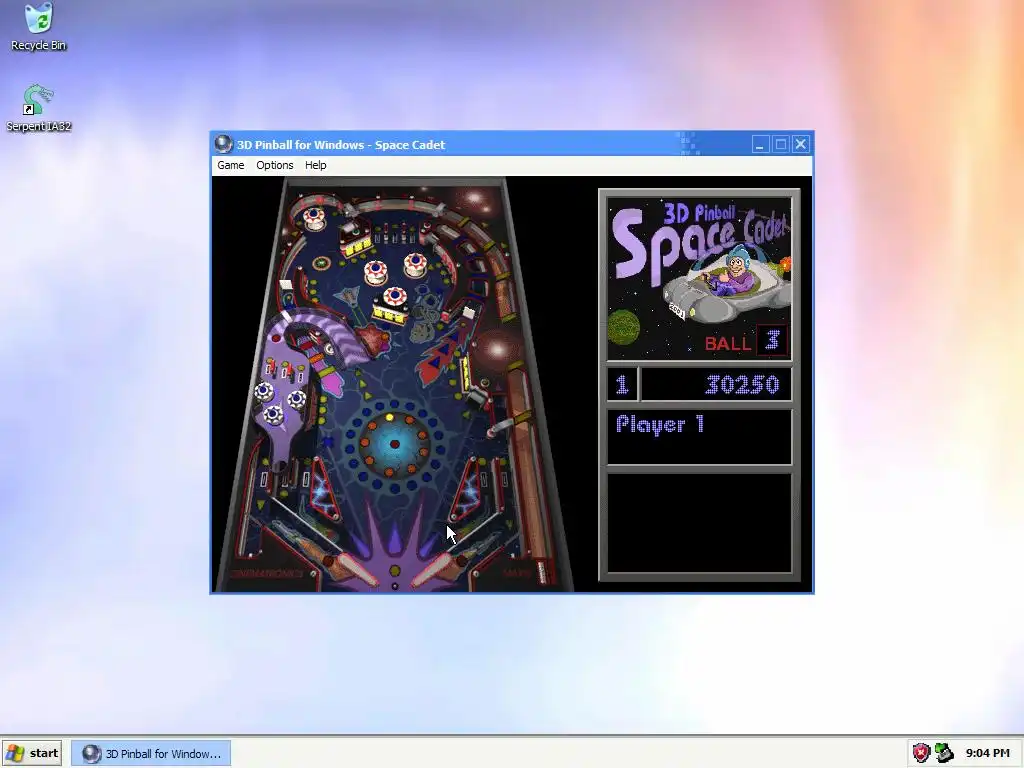The height and width of the screenshot is (768, 1024).
Task: Click the BALL 3 counter
Action: click(745, 342)
